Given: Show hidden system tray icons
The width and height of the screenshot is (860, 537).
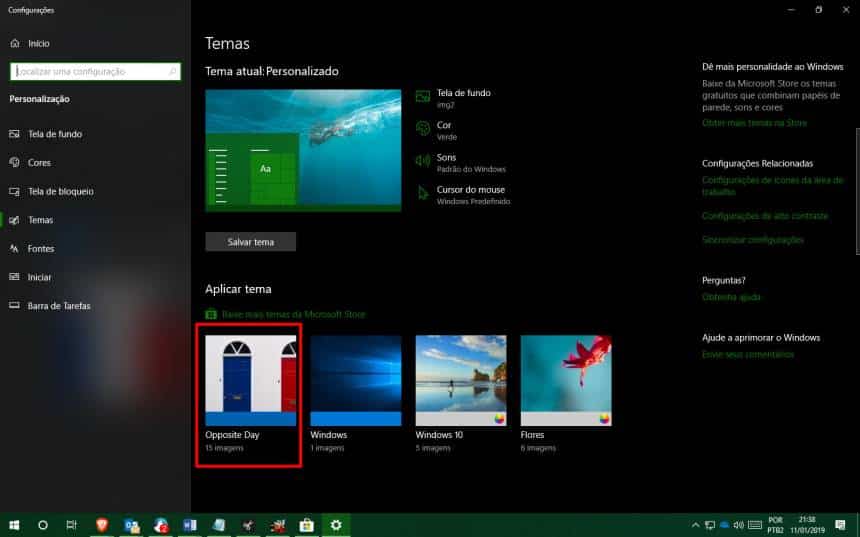Looking at the screenshot, I should click(695, 525).
